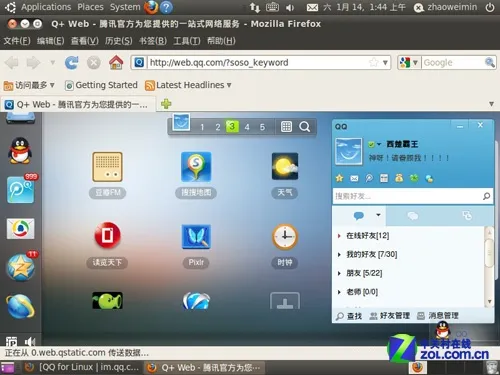Switch to desktop page 2

pos(217,127)
